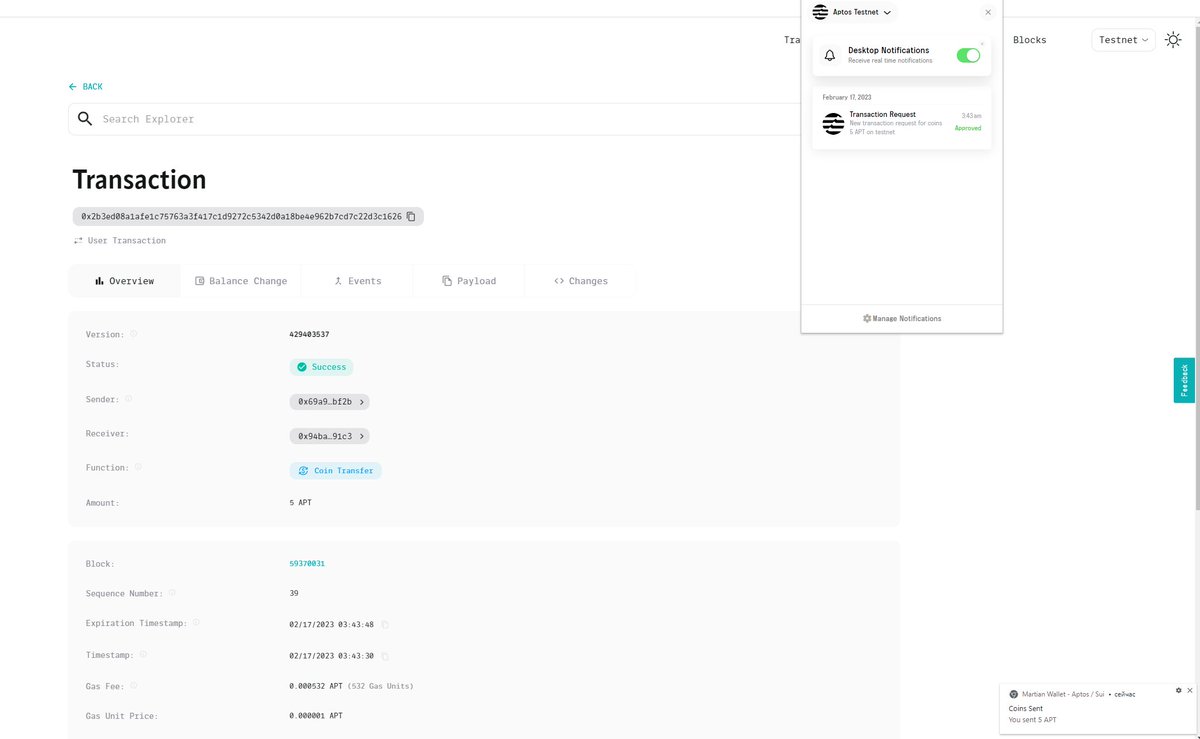Close the Martian wallet notifications popup
The image size is (1200, 739).
(988, 12)
